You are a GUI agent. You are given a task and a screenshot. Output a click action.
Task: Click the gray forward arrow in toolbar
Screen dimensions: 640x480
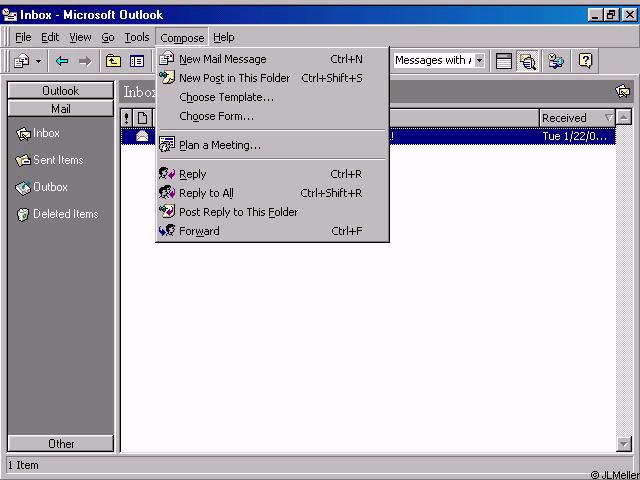point(85,61)
